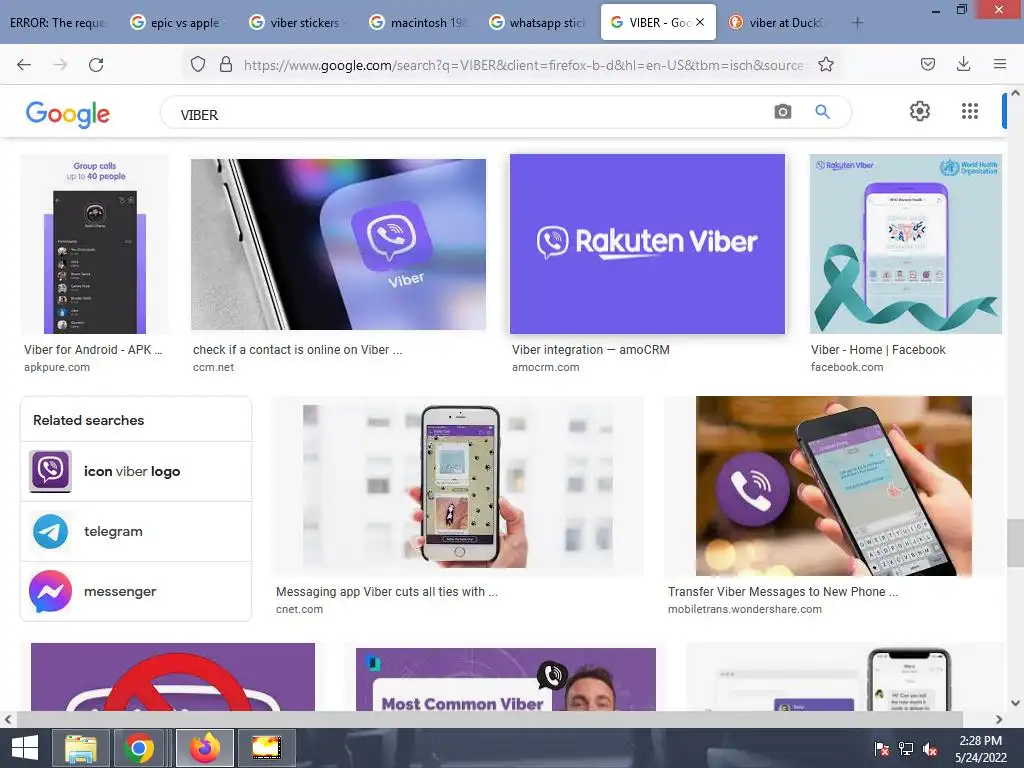Click the taskbar clock and date
Viewport: 1024px width, 768px height.
[980, 749]
